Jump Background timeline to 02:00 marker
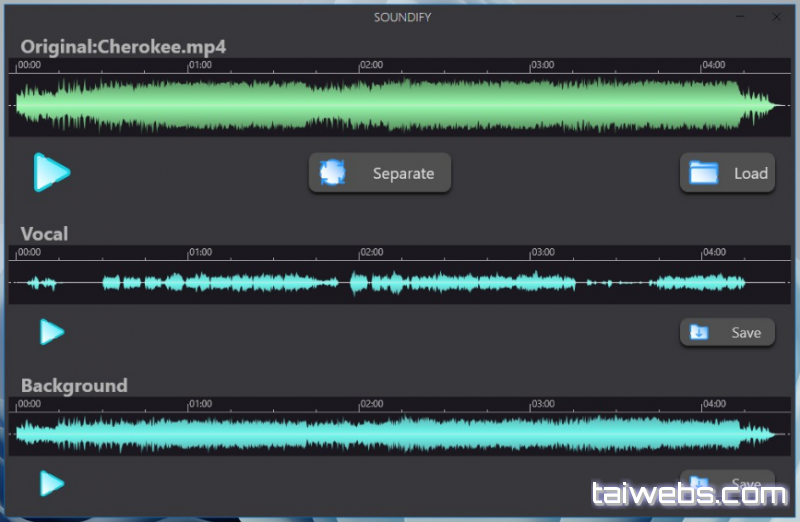The image size is (800, 522). (x=371, y=404)
